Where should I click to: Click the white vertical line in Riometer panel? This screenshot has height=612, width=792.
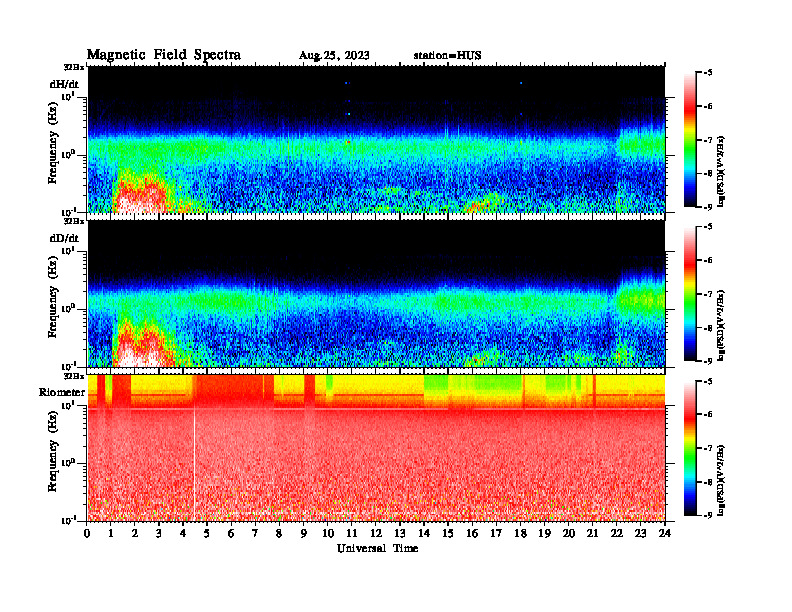pos(194,465)
